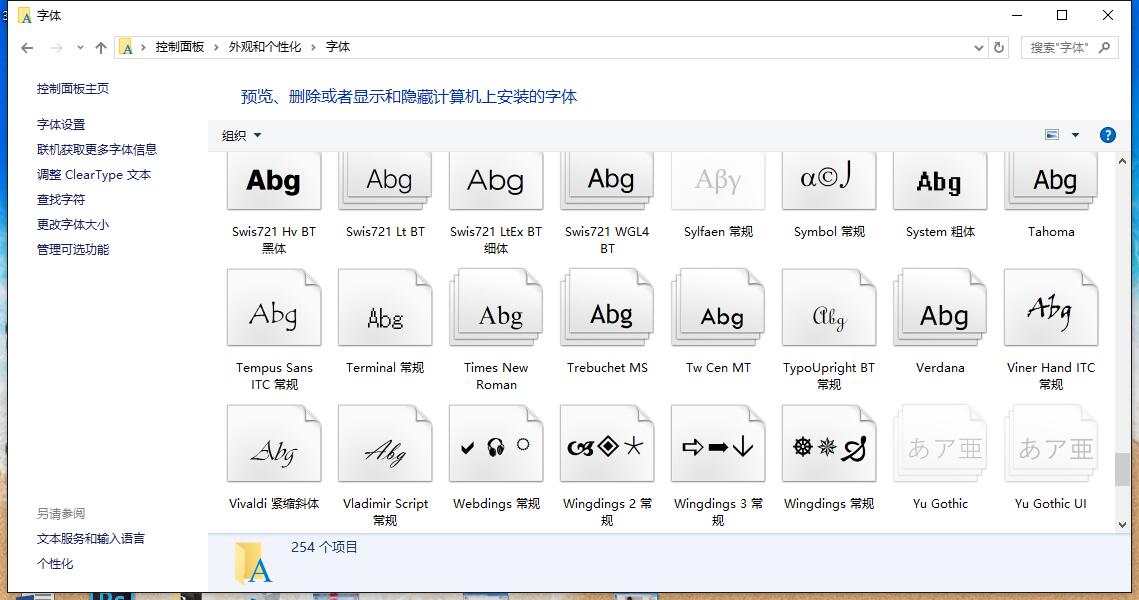Viewport: 1139px width, 600px height.
Task: Select the Tahoma font icon
Action: [1051, 181]
